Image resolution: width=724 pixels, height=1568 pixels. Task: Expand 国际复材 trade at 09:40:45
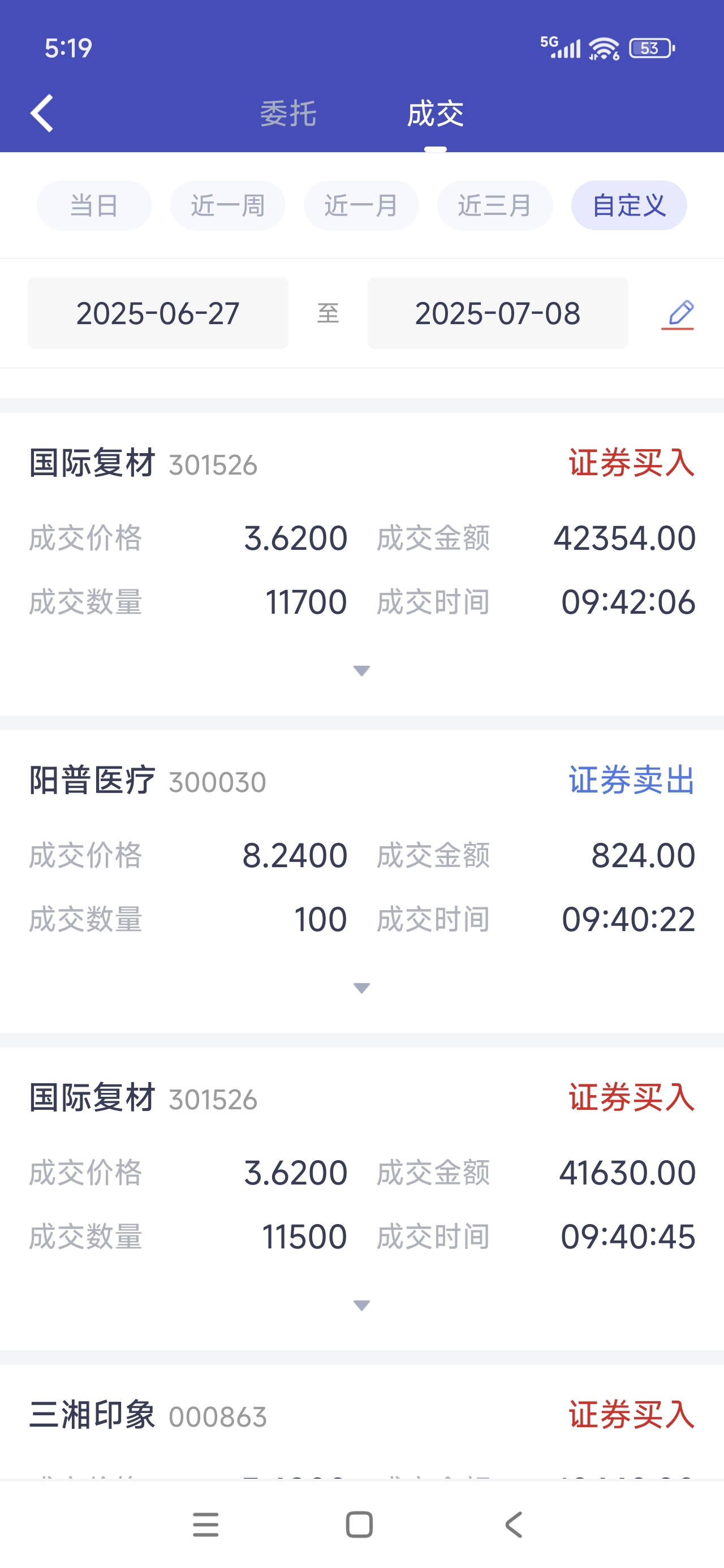tap(361, 1305)
